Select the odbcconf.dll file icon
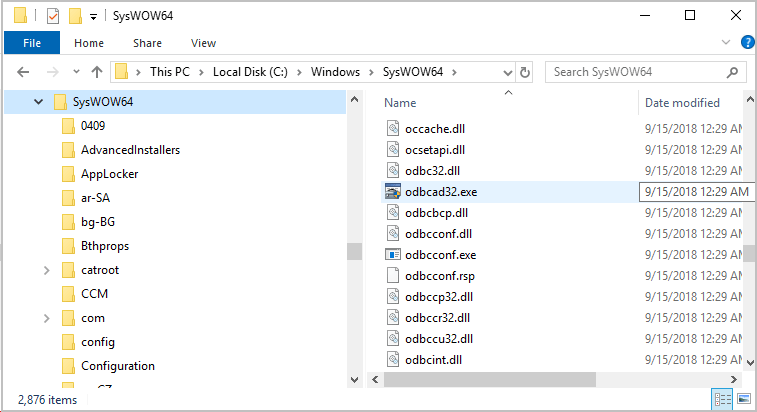The width and height of the screenshot is (757, 412). tap(393, 234)
